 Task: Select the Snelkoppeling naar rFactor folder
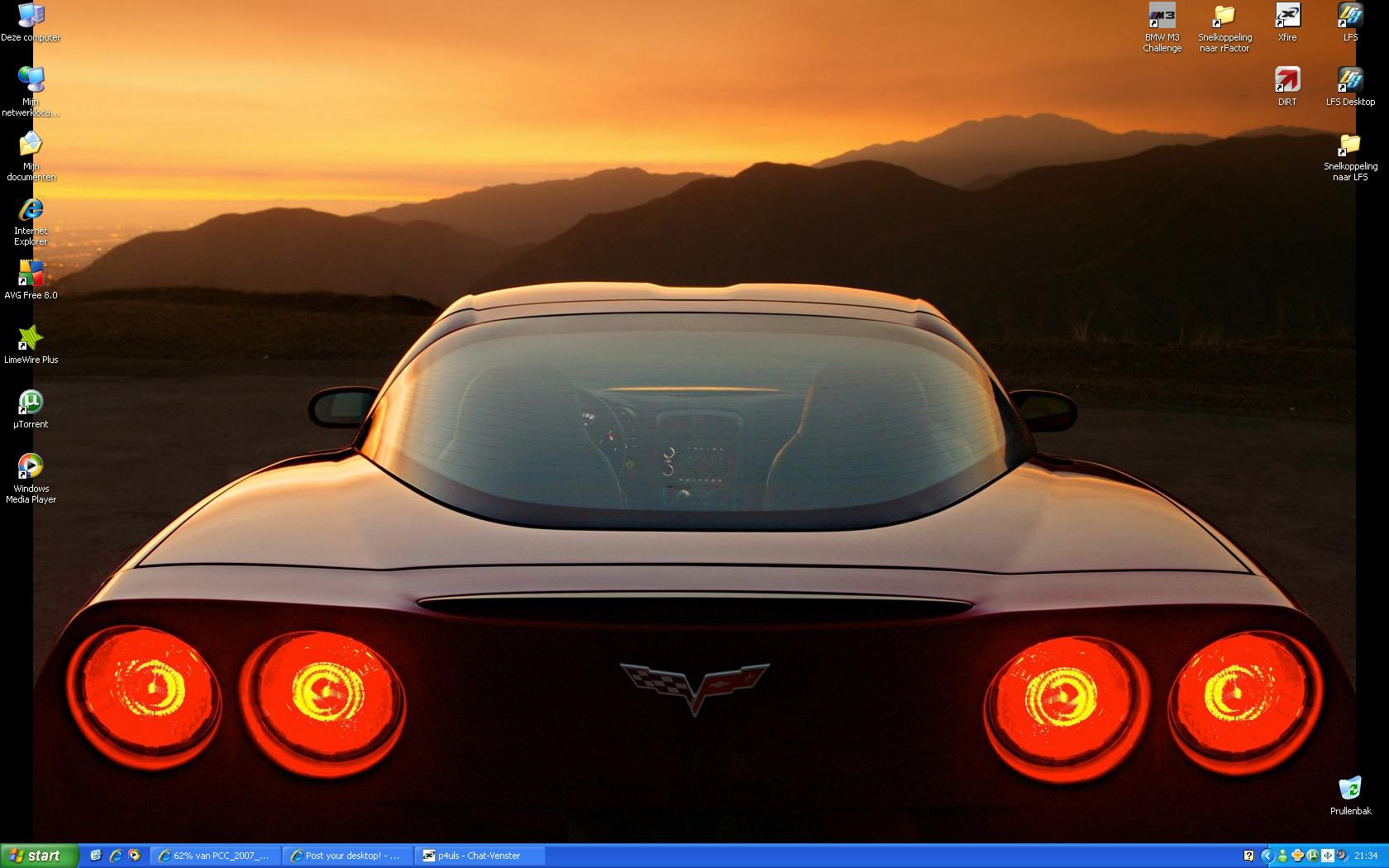(x=1224, y=27)
